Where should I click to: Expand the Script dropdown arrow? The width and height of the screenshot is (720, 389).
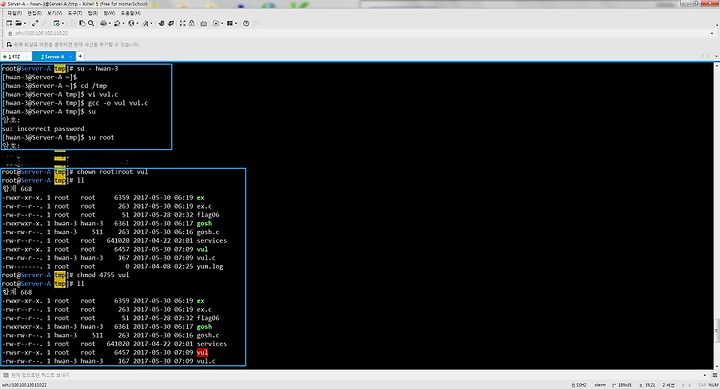pyautogui.click(x=222, y=23)
